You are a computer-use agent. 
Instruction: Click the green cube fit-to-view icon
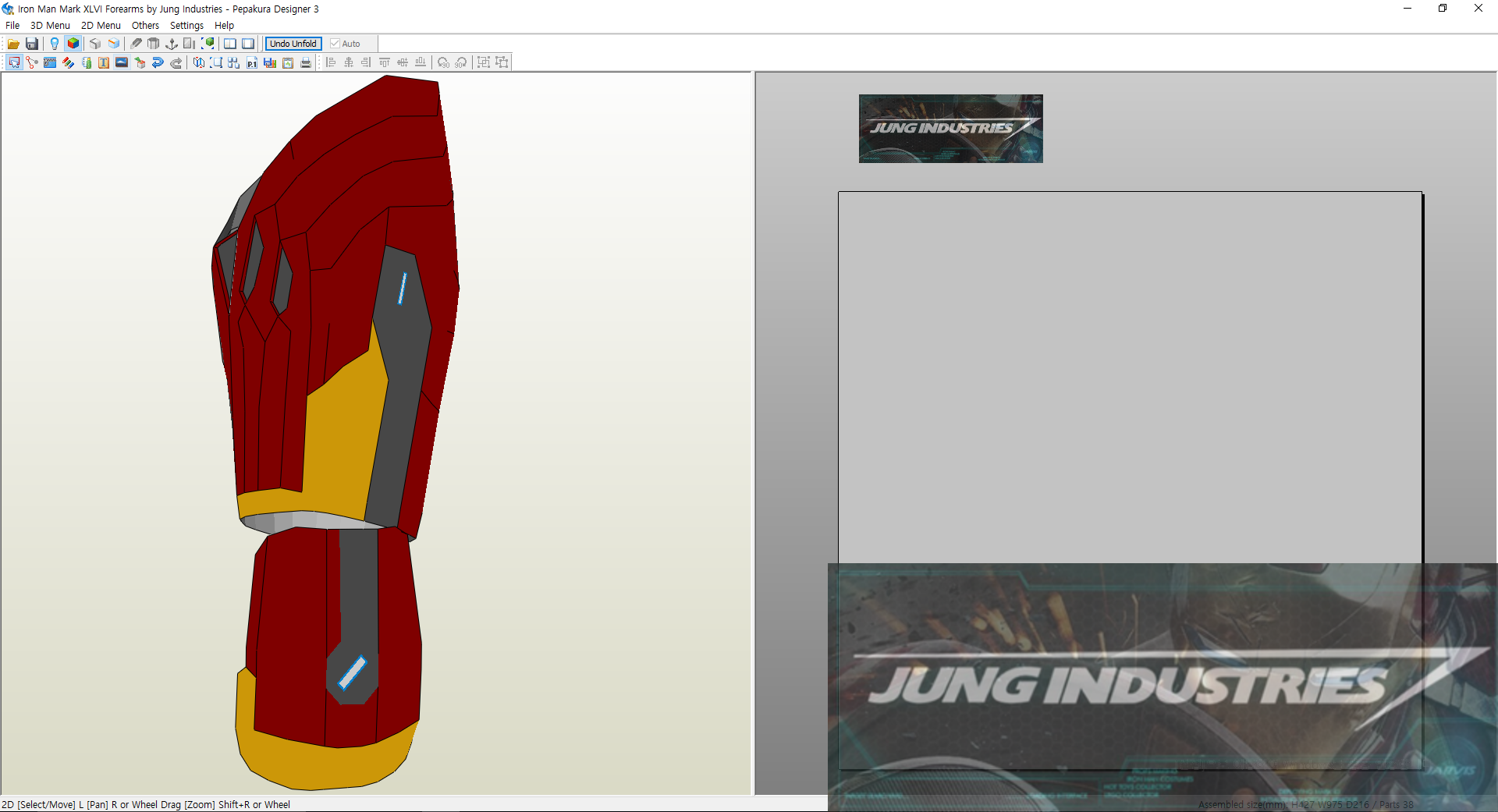pos(208,44)
